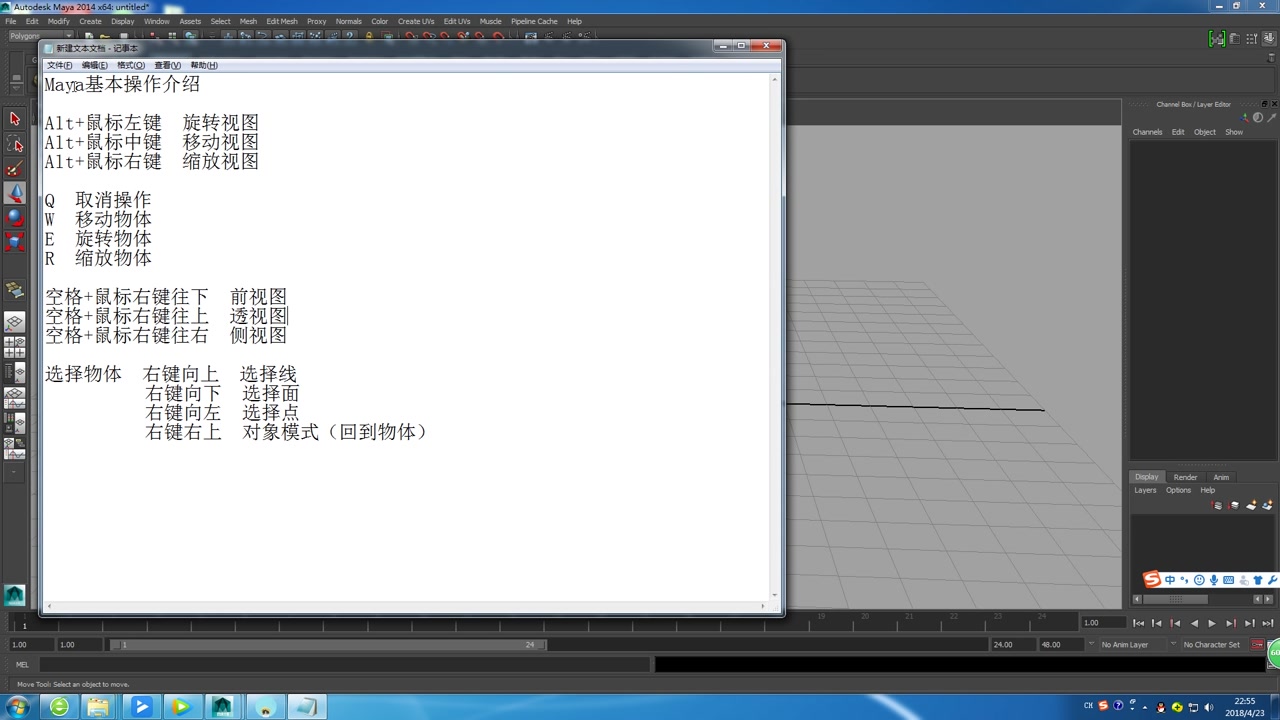Activate the Rotate tool sphere icon
This screenshot has width=1280, height=720.
14,217
